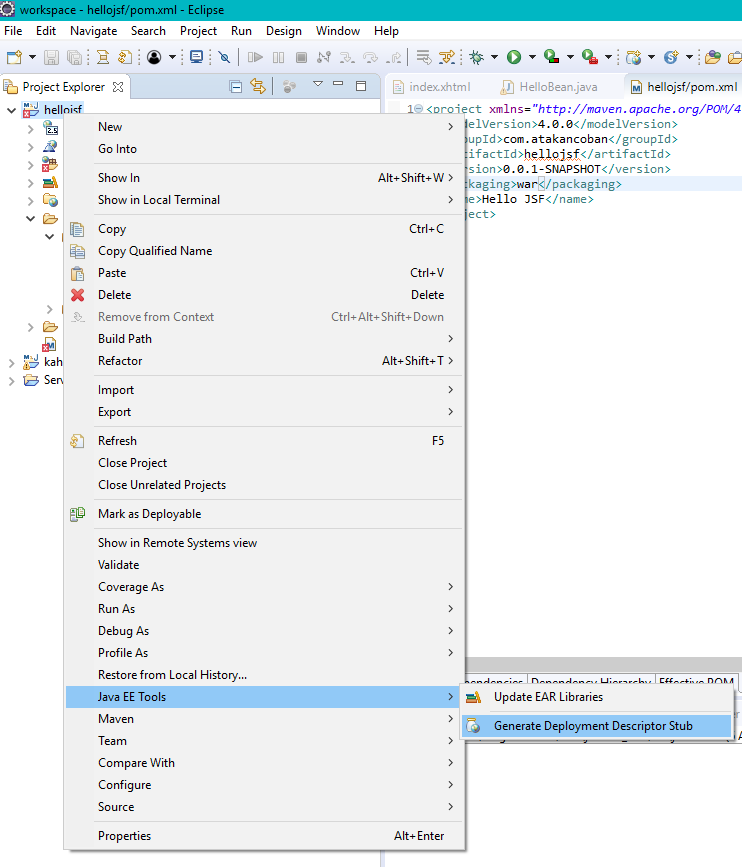Click the Save All toolbar icon
Screen dimensions: 742x867
coord(74,57)
